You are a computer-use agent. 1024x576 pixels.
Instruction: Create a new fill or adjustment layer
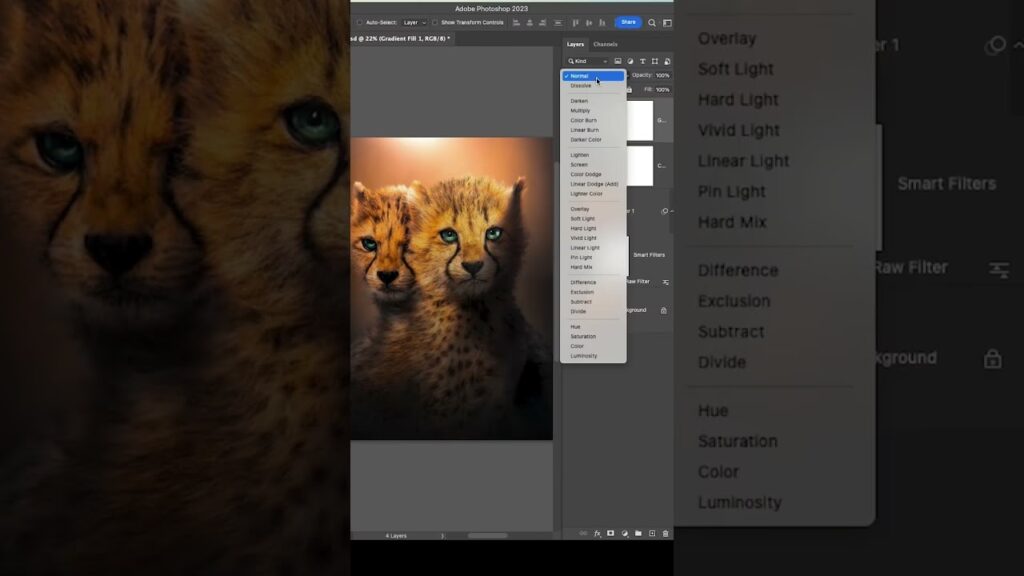[x=624, y=534]
